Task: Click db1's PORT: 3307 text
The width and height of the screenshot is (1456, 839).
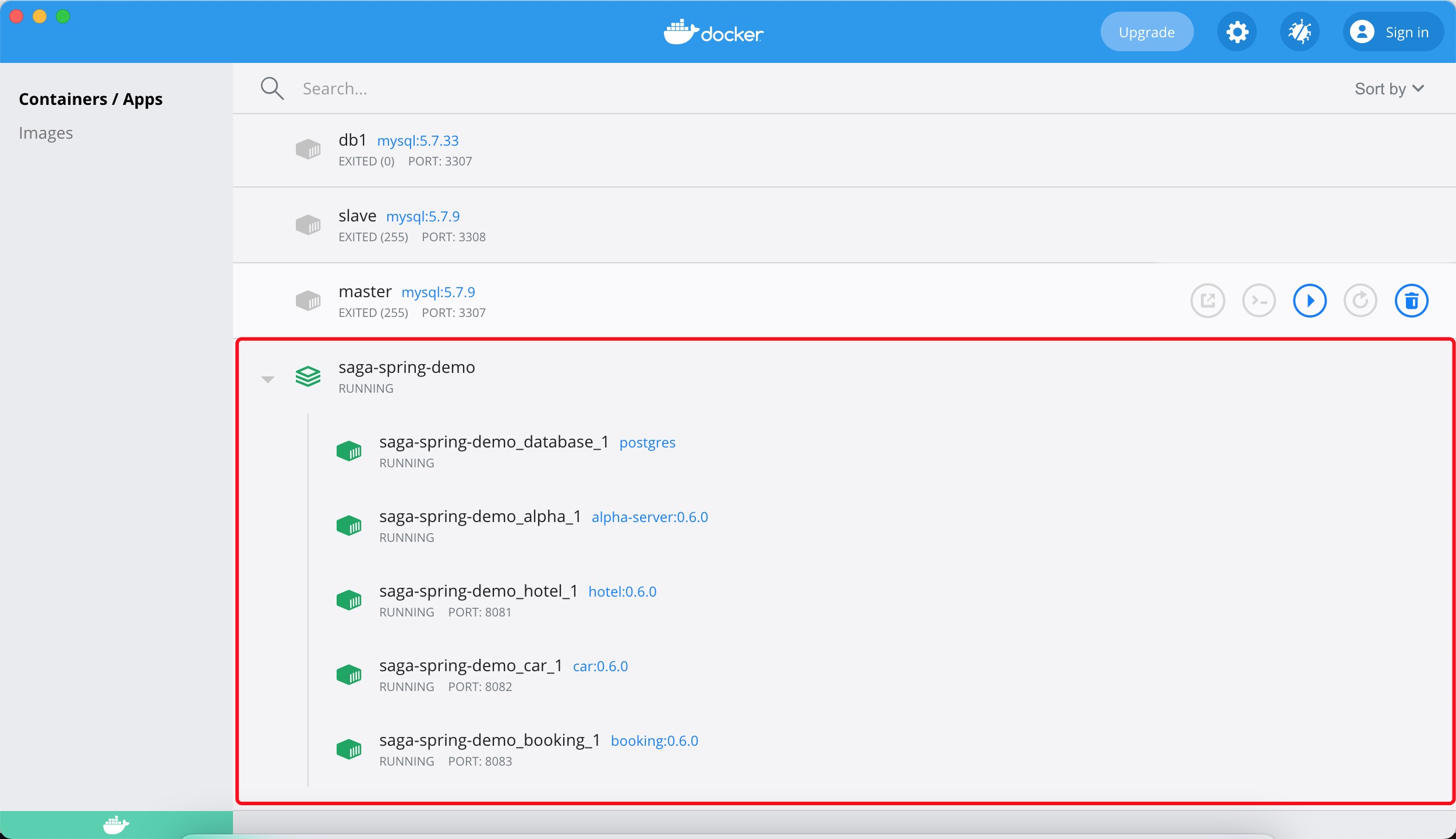Action: 440,161
